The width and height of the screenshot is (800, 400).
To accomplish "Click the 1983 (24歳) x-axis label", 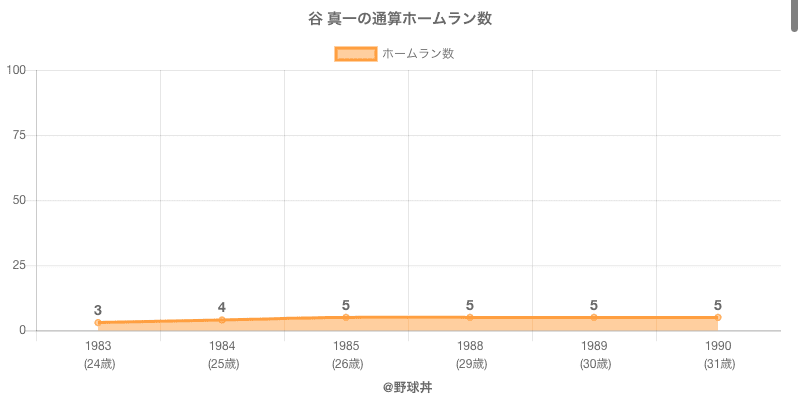I will point(98,355).
